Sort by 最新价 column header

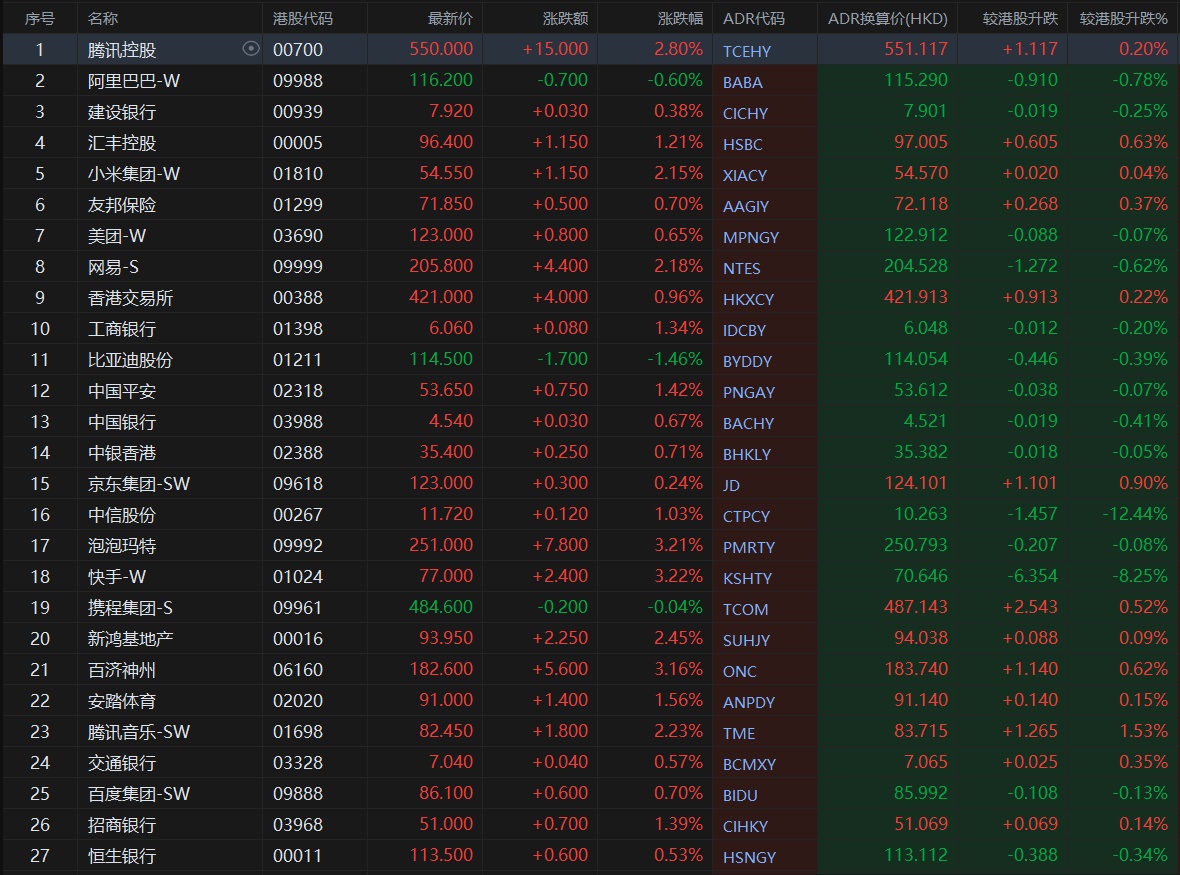click(450, 19)
